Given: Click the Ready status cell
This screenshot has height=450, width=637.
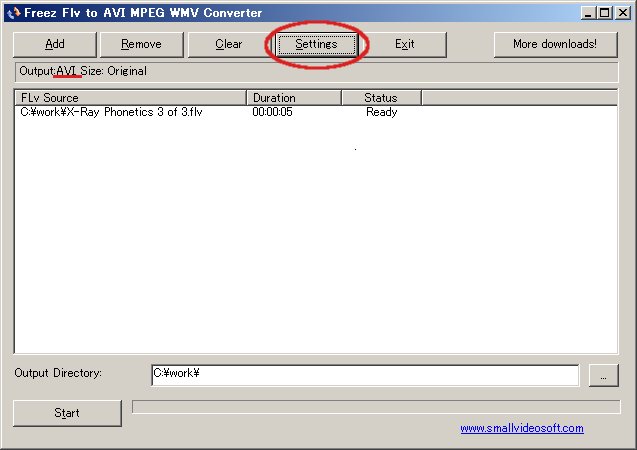Looking at the screenshot, I should pyautogui.click(x=381, y=112).
